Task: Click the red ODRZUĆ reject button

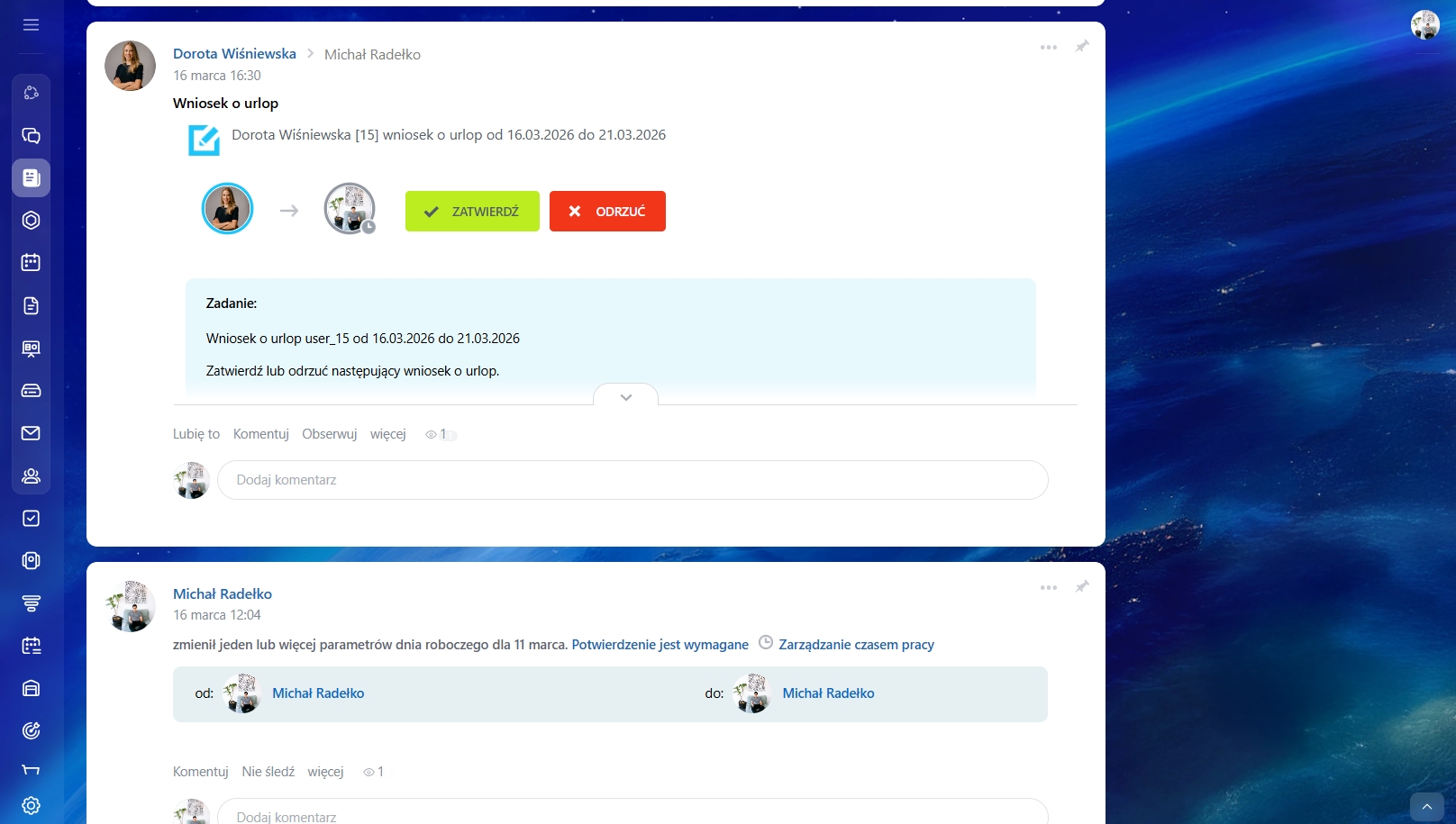Action: tap(607, 212)
